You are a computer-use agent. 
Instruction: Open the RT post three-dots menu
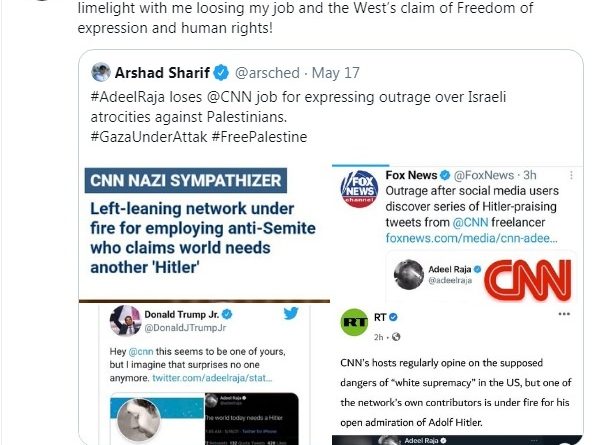click(x=564, y=314)
